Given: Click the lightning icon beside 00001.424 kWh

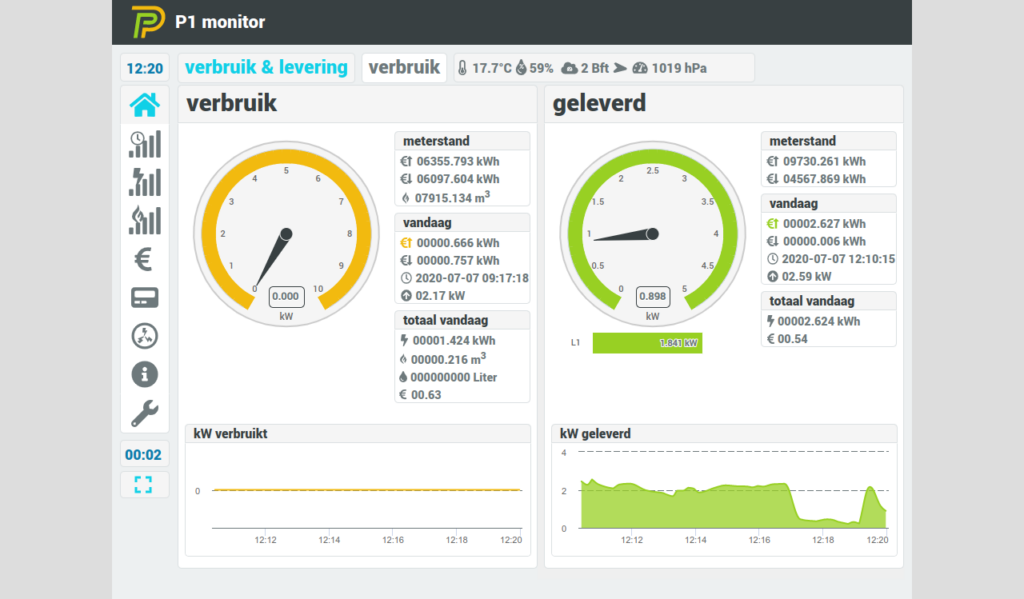Looking at the screenshot, I should point(404,340).
